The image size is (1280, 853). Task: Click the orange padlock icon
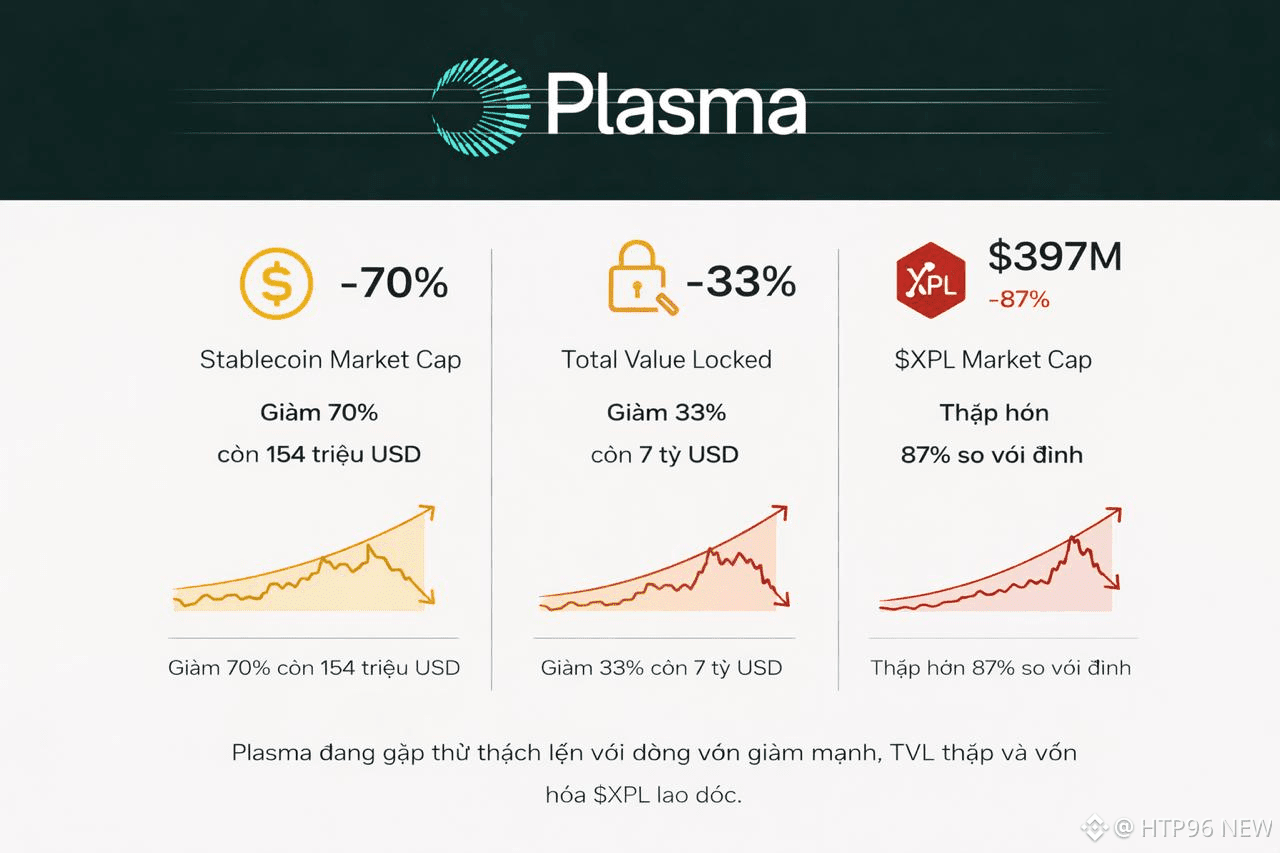coord(640,278)
